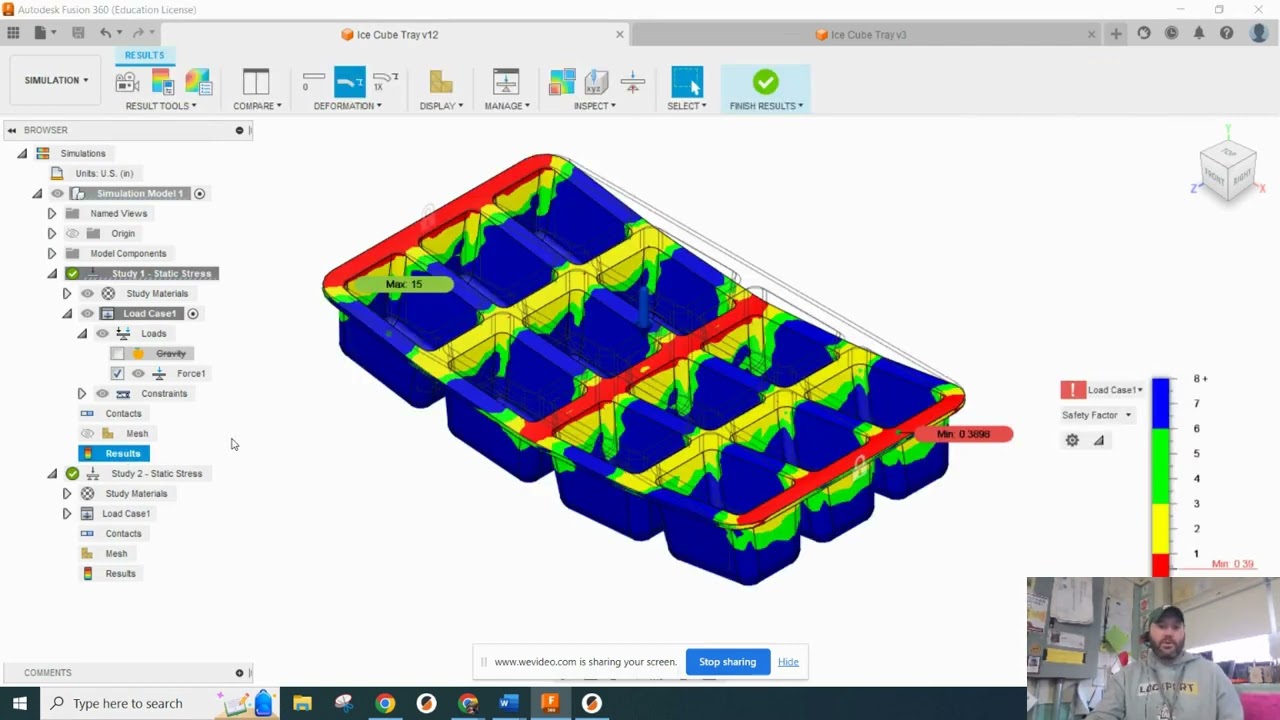Open the extensions icon in the top bar
The width and height of the screenshot is (1280, 720).
tap(1144, 33)
